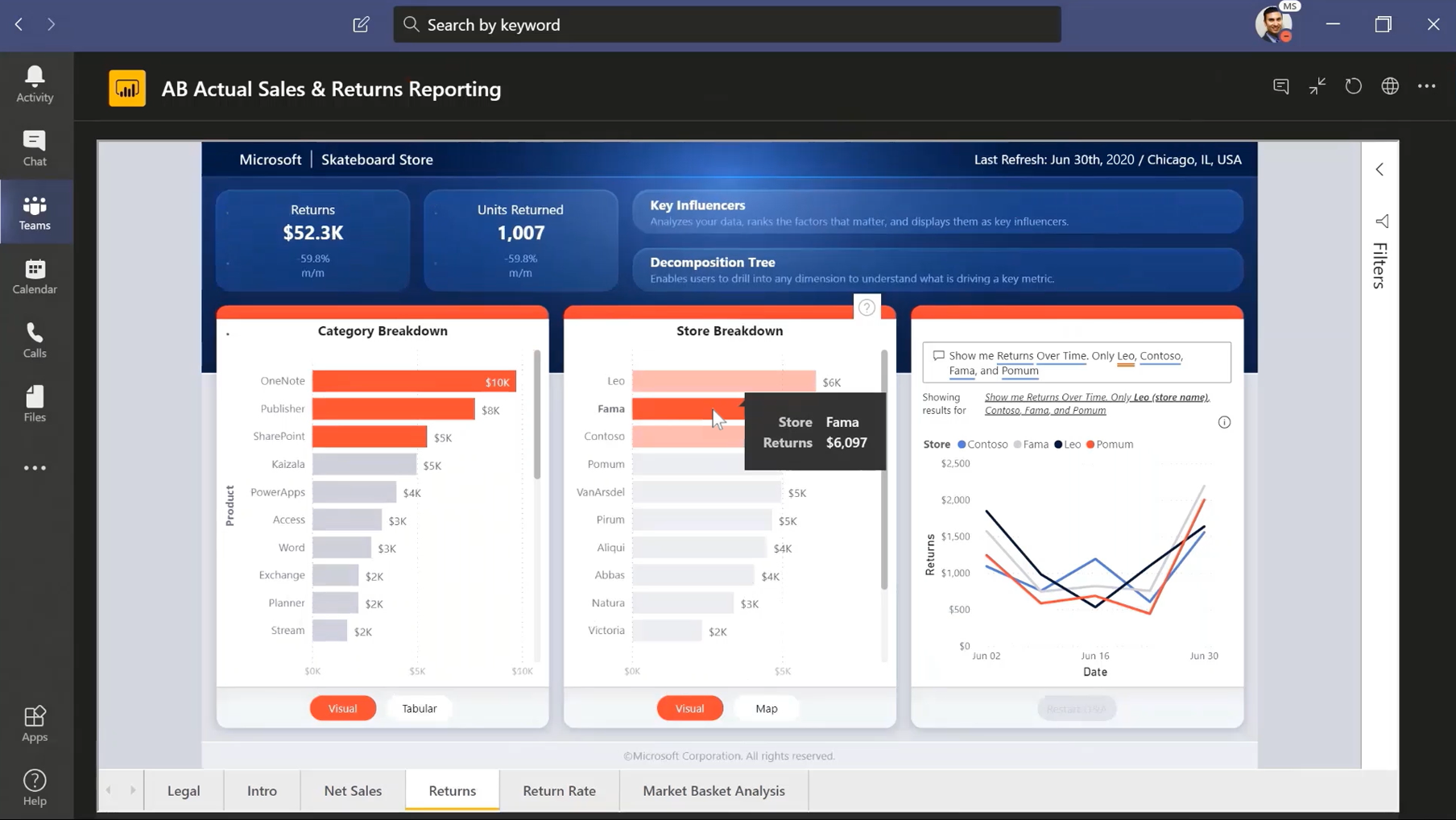Click the globe website icon
This screenshot has width=1456, height=820.
(x=1390, y=86)
